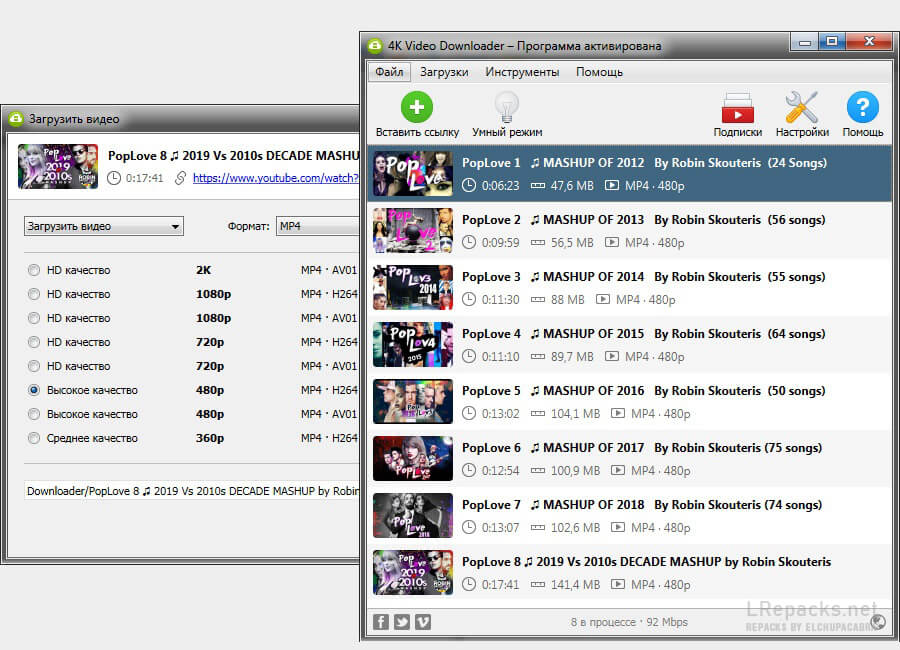Click the PopLove 4 video thumbnail
The image size is (900, 650).
pyautogui.click(x=413, y=345)
